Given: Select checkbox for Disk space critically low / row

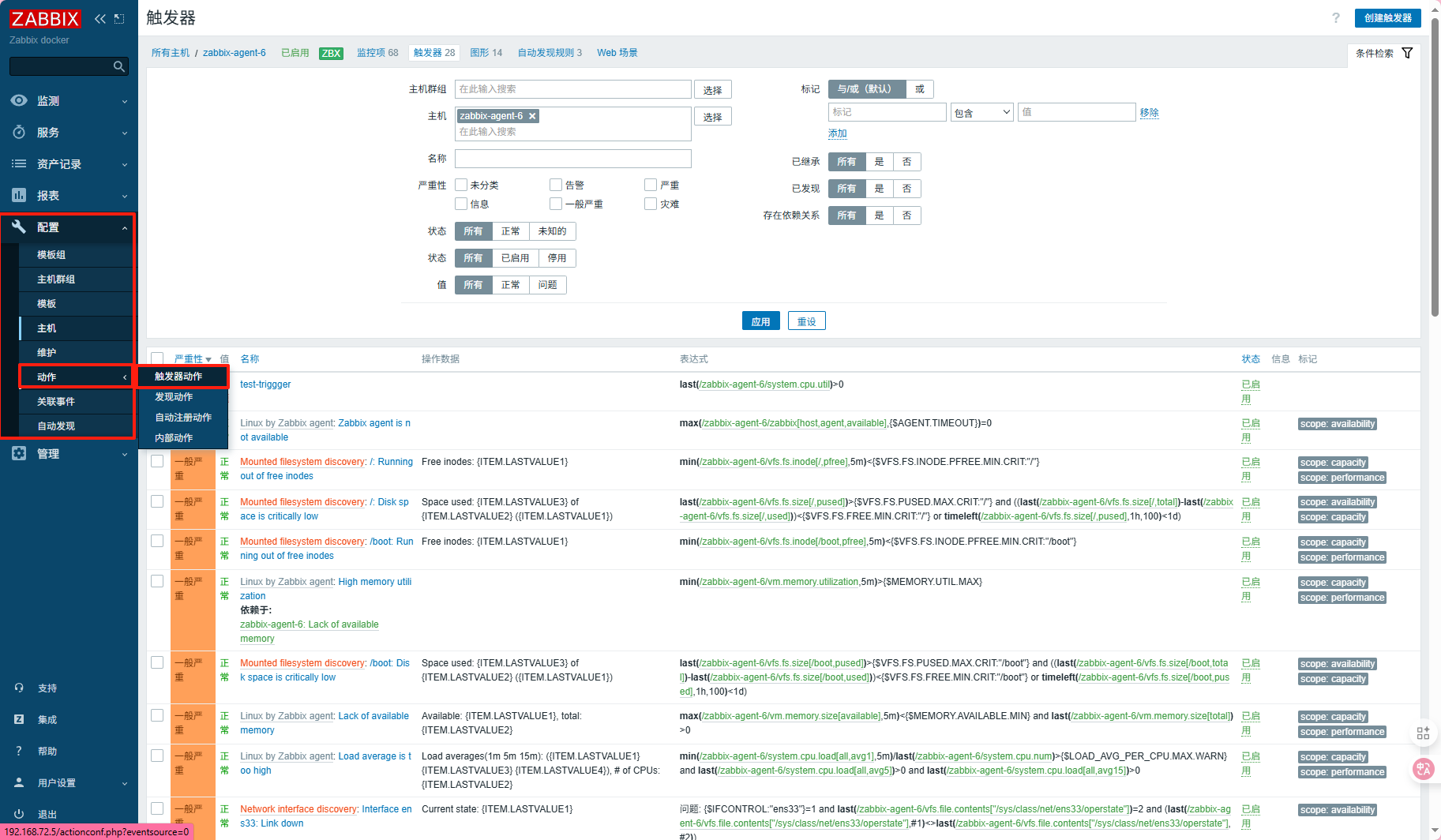Looking at the screenshot, I should click(157, 501).
